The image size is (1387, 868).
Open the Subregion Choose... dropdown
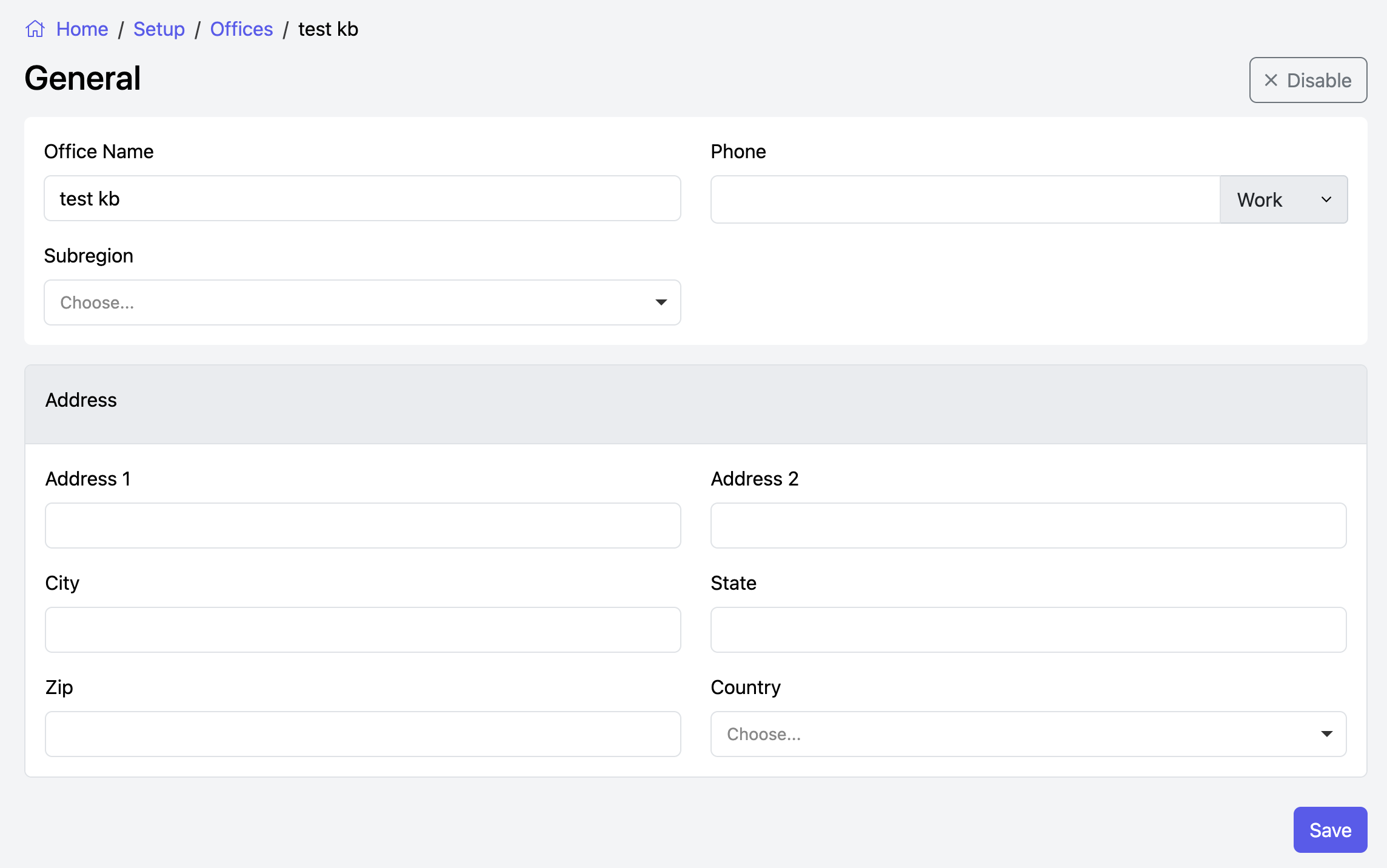click(362, 302)
